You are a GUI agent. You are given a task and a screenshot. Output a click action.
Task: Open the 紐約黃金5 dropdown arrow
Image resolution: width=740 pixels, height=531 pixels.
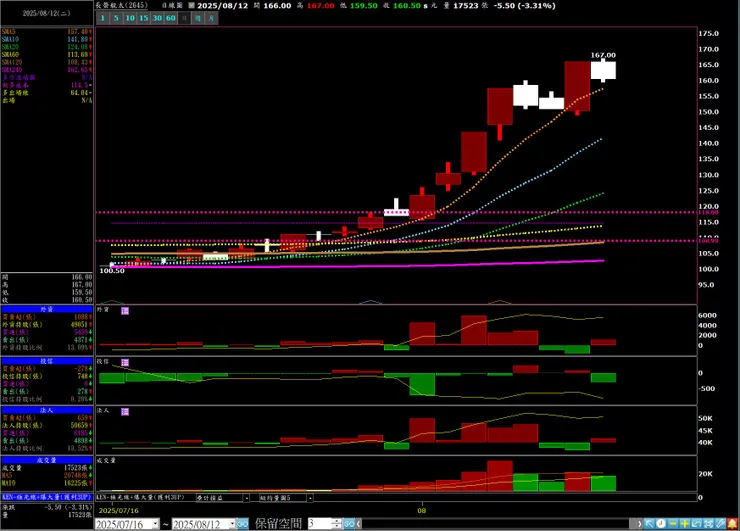point(310,498)
